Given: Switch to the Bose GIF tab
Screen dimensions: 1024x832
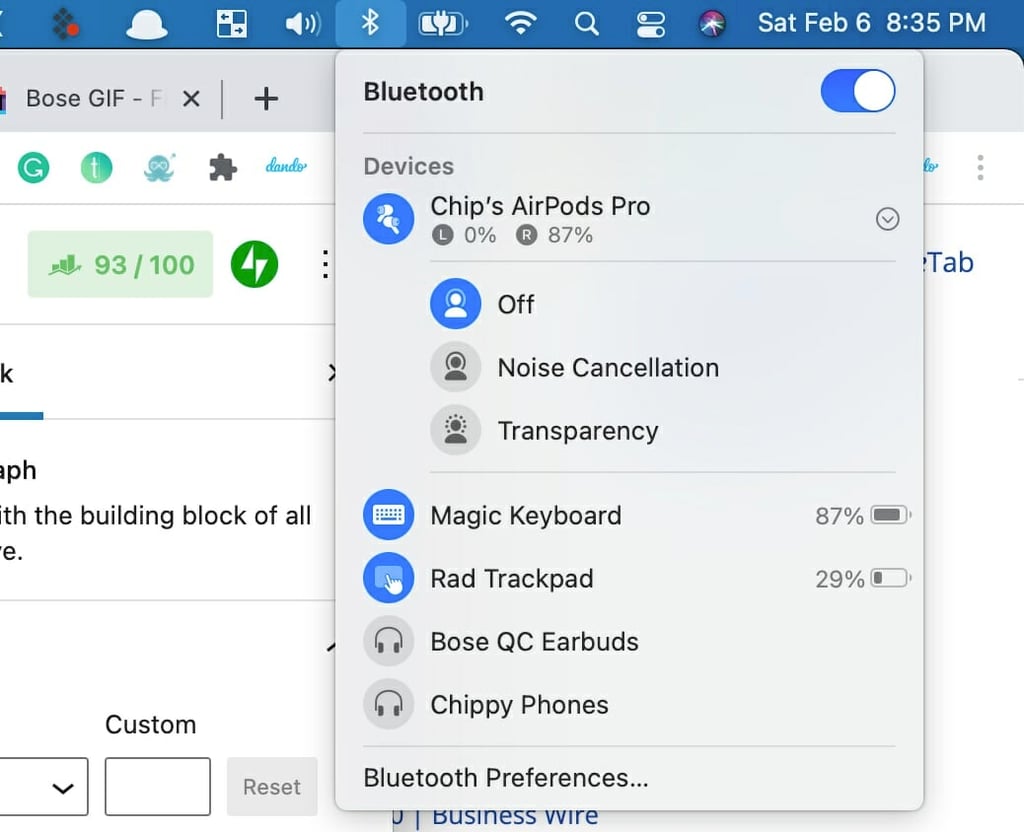Looking at the screenshot, I should pos(96,99).
